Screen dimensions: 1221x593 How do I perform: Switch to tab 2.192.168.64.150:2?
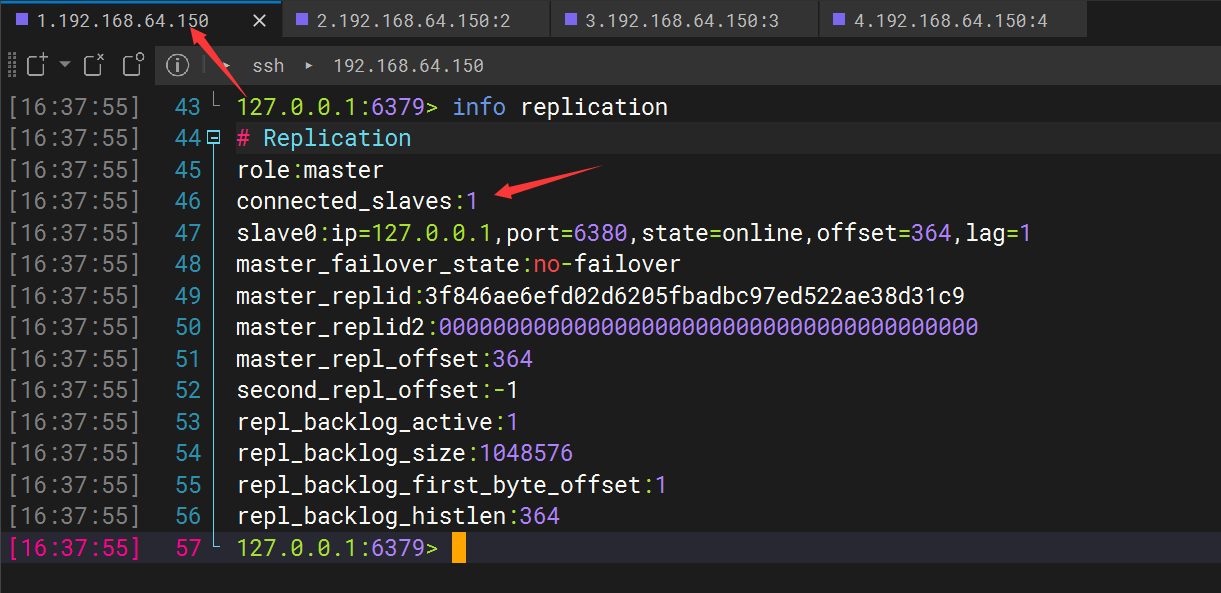click(413, 20)
